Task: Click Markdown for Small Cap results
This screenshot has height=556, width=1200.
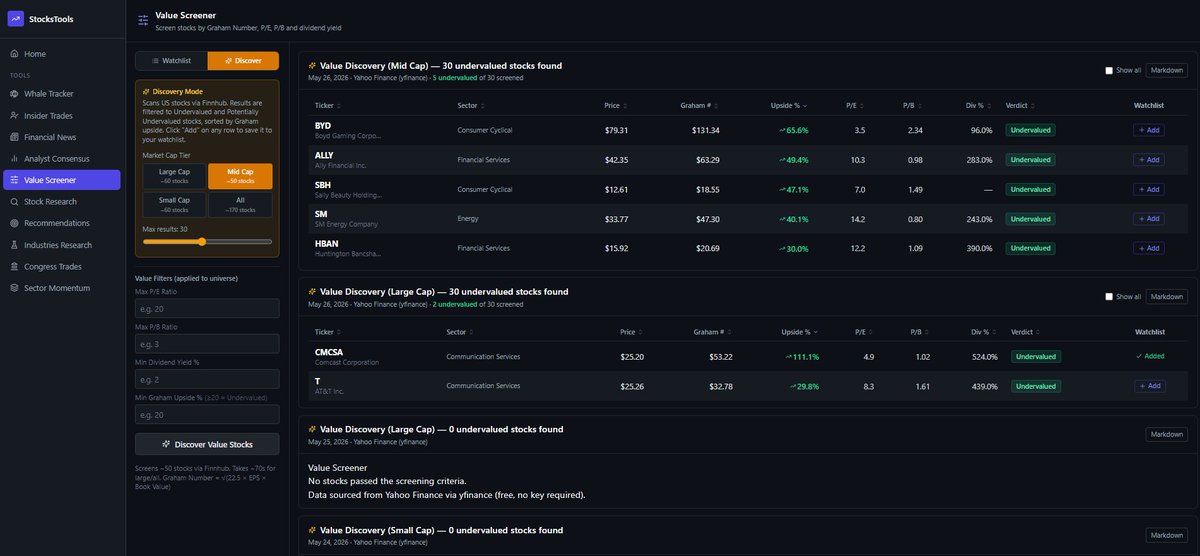Action: [1167, 535]
